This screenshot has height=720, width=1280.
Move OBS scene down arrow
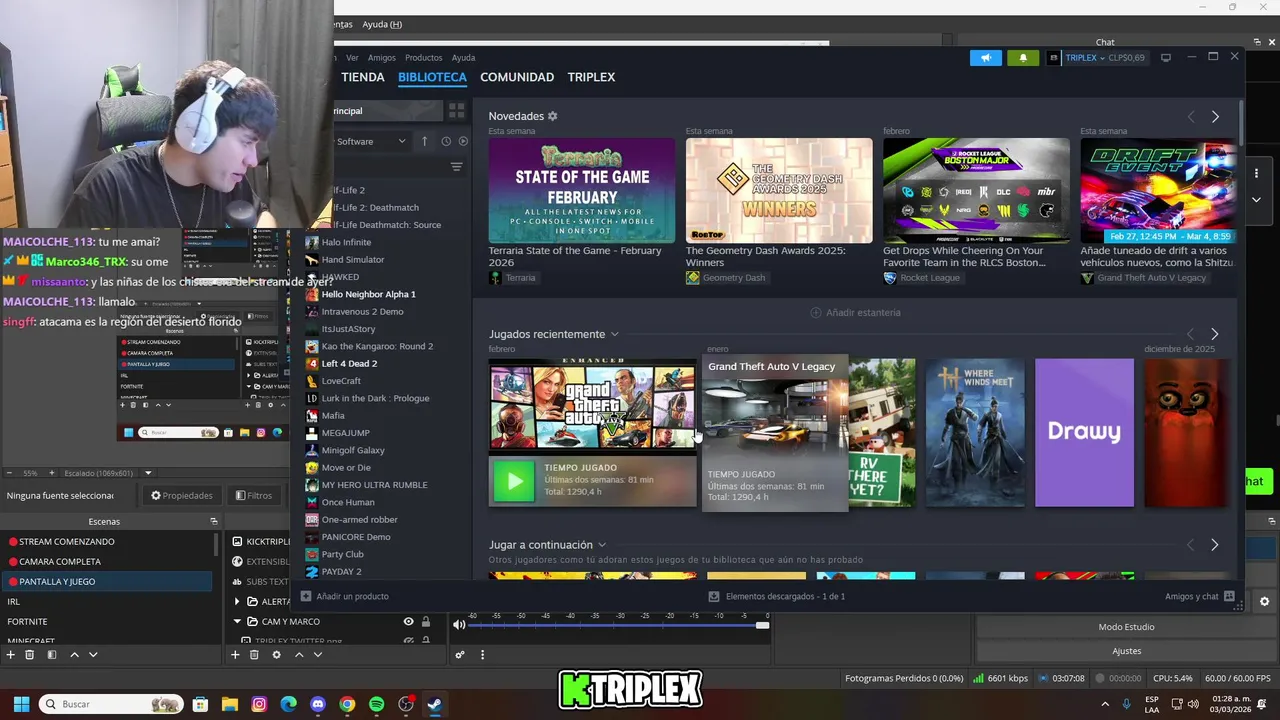93,655
